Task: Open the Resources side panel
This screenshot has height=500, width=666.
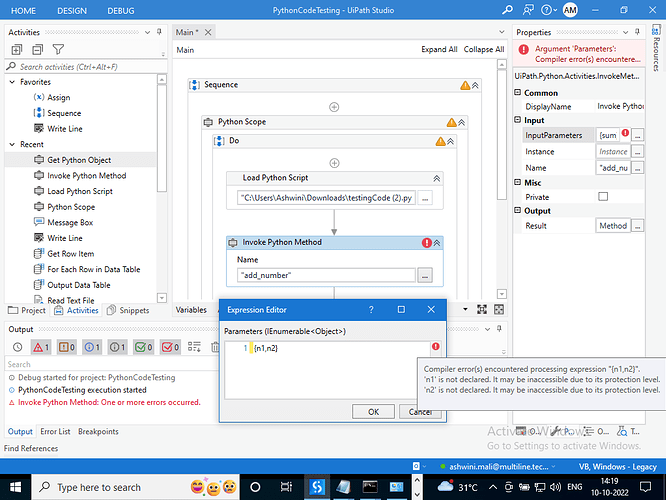Action: point(656,48)
